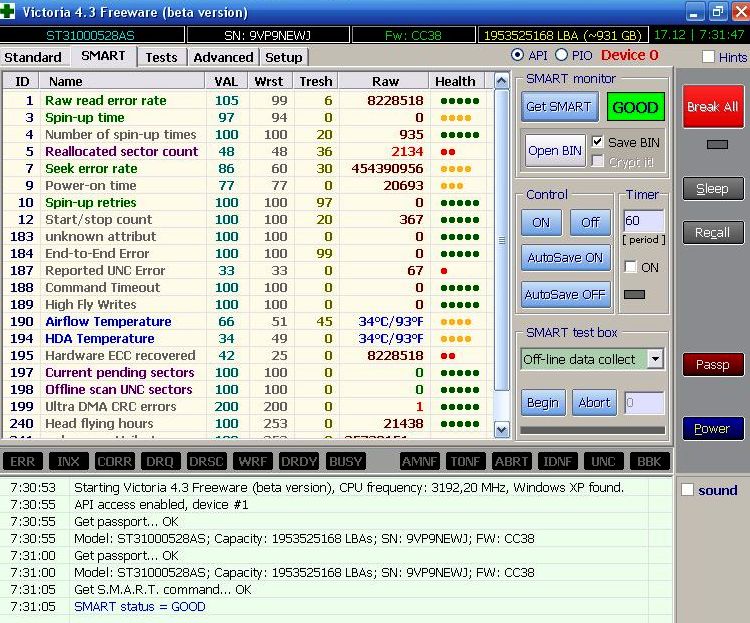
Task: Click the Get SMART button
Action: pos(559,106)
